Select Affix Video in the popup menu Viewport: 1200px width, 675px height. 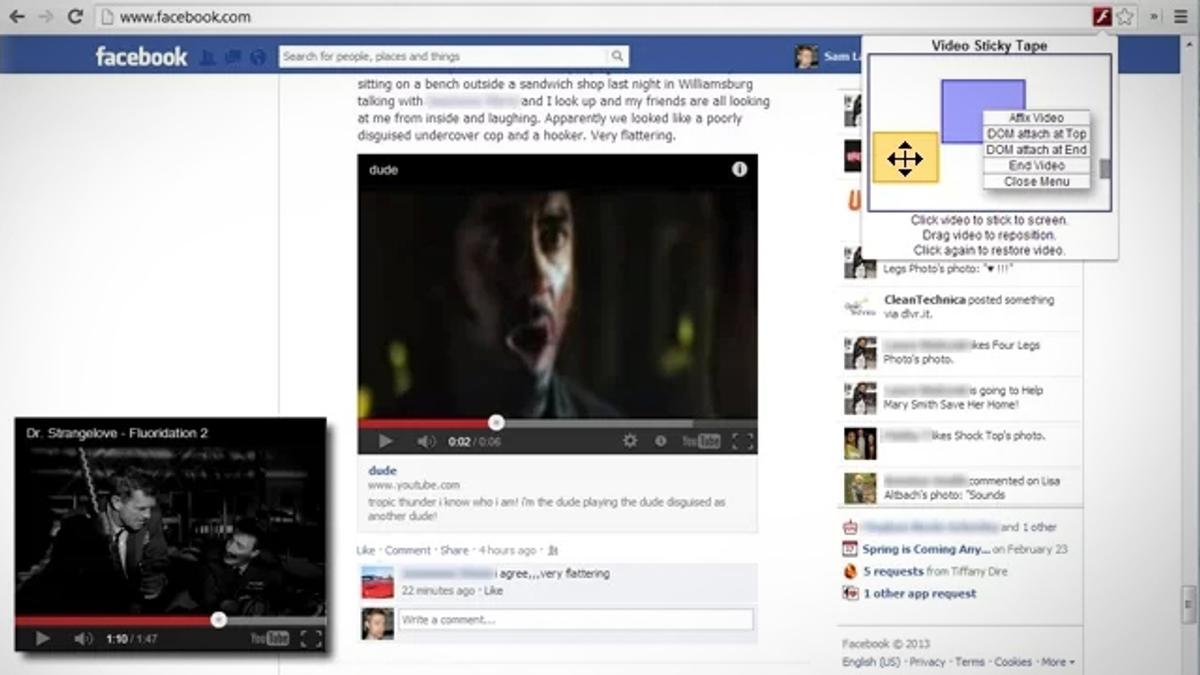[1036, 118]
